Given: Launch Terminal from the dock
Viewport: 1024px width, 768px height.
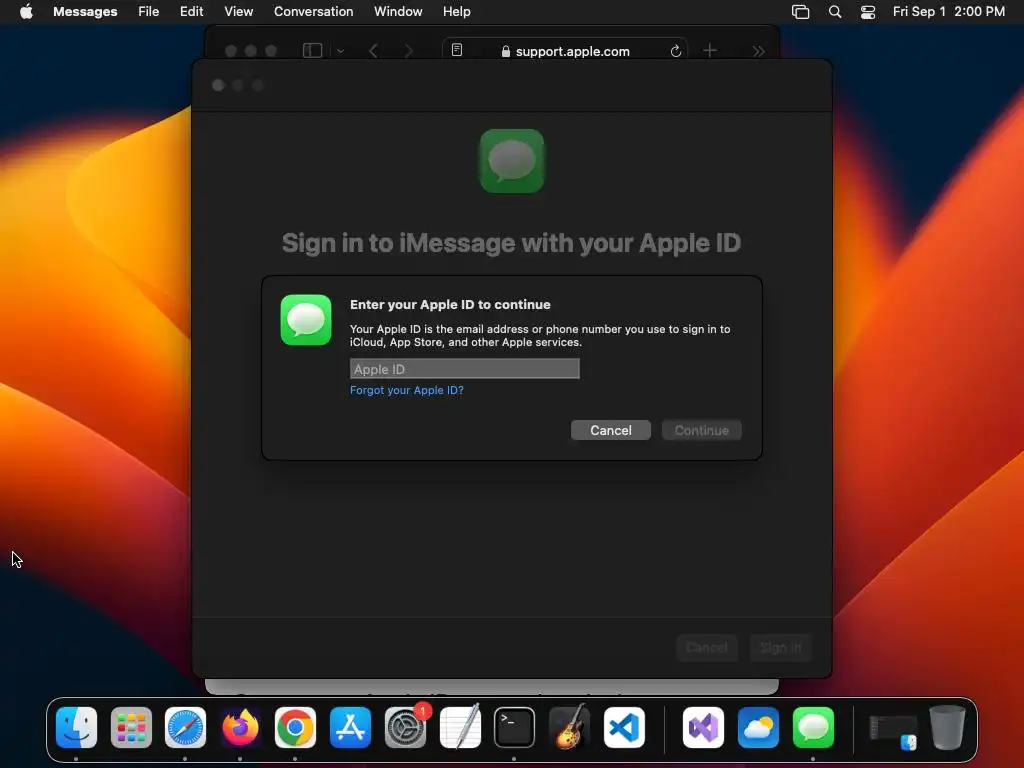Looking at the screenshot, I should pos(515,728).
